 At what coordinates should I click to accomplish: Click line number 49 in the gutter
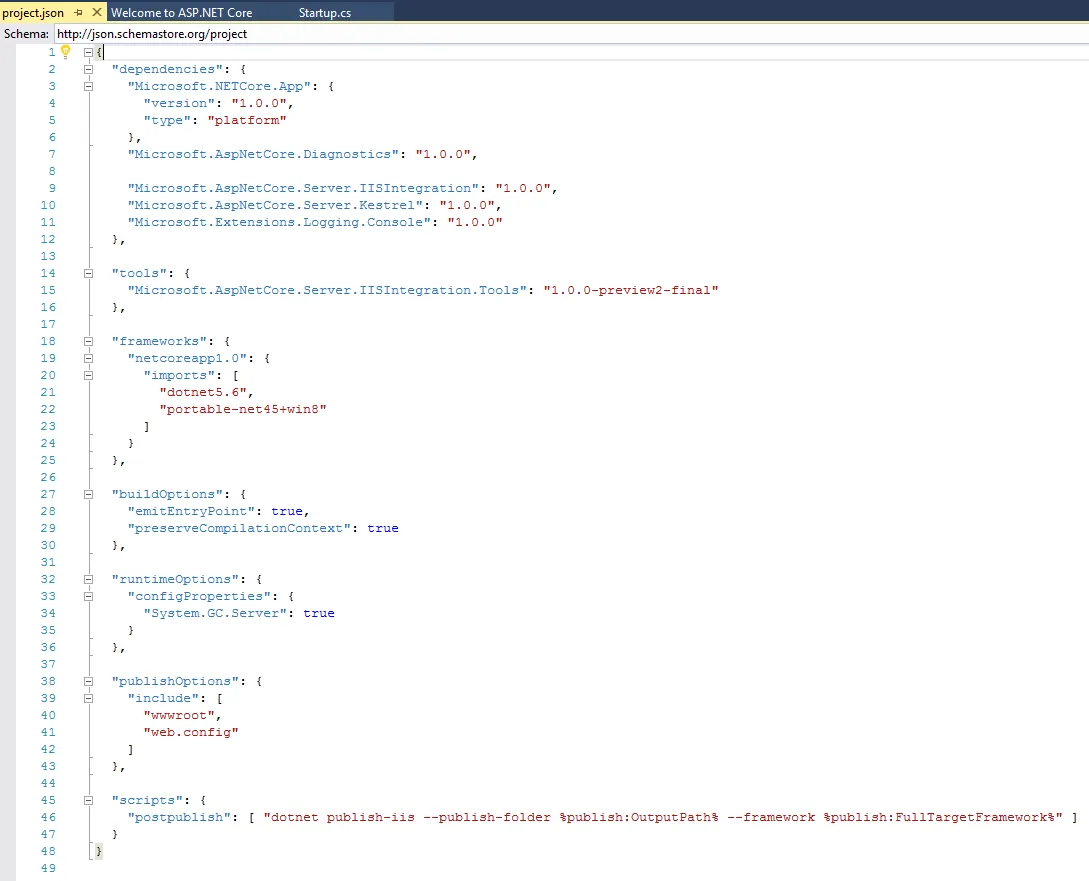point(48,869)
